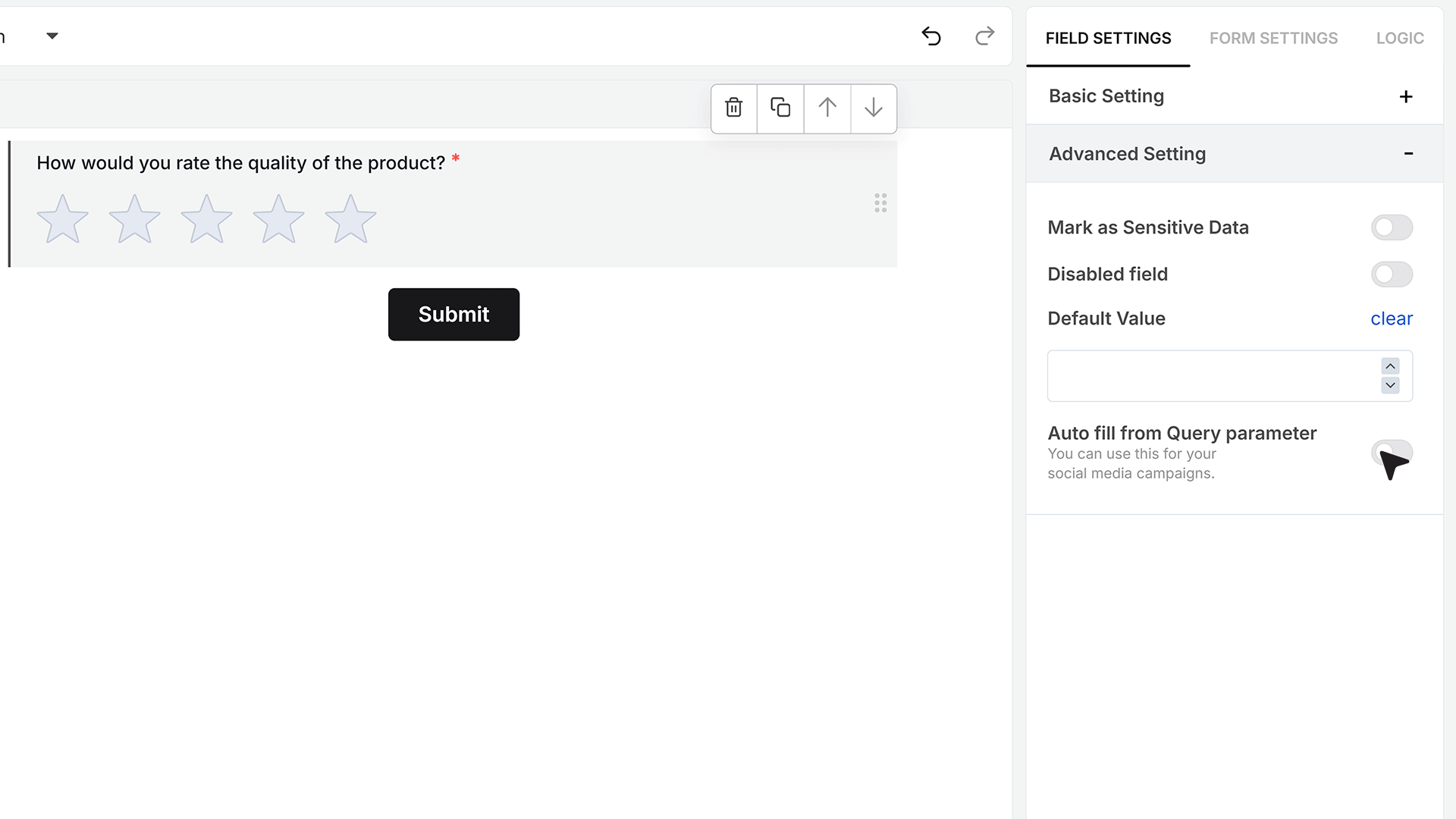This screenshot has height=819, width=1456.
Task: Click the undo arrow icon
Action: (931, 36)
